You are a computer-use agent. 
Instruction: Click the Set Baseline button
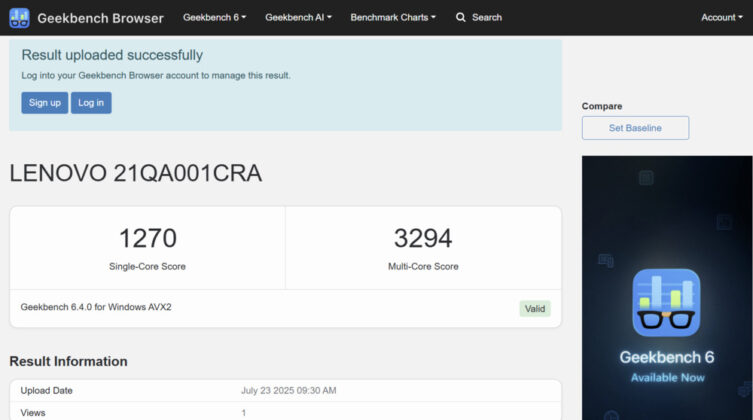(x=635, y=128)
